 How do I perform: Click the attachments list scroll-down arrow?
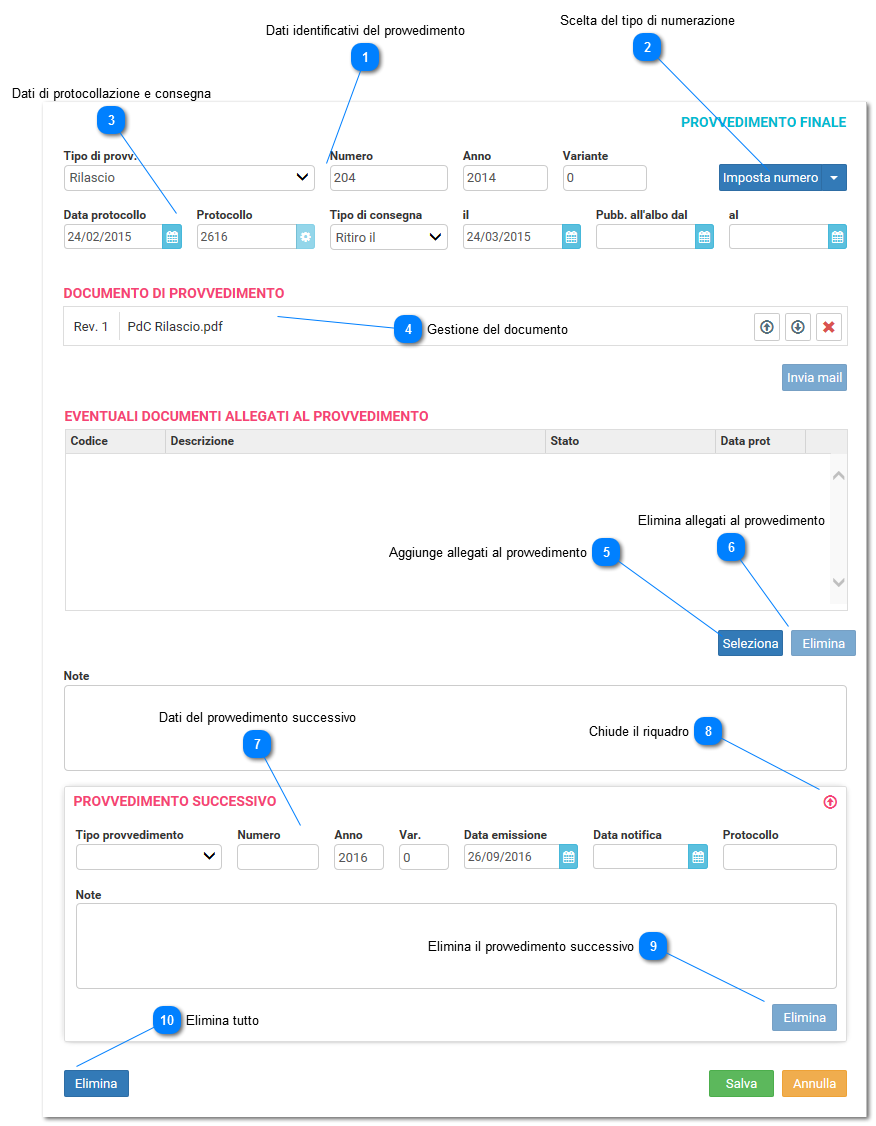point(838,582)
